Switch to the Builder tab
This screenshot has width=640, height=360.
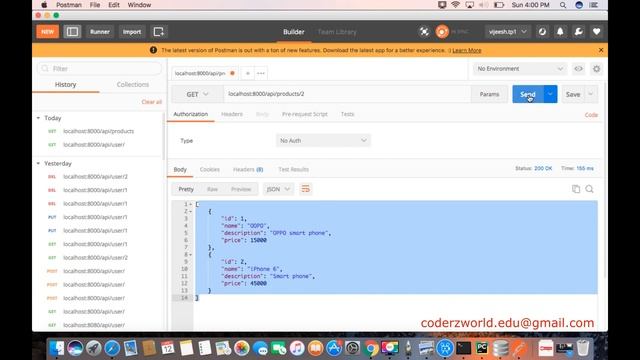tap(293, 31)
